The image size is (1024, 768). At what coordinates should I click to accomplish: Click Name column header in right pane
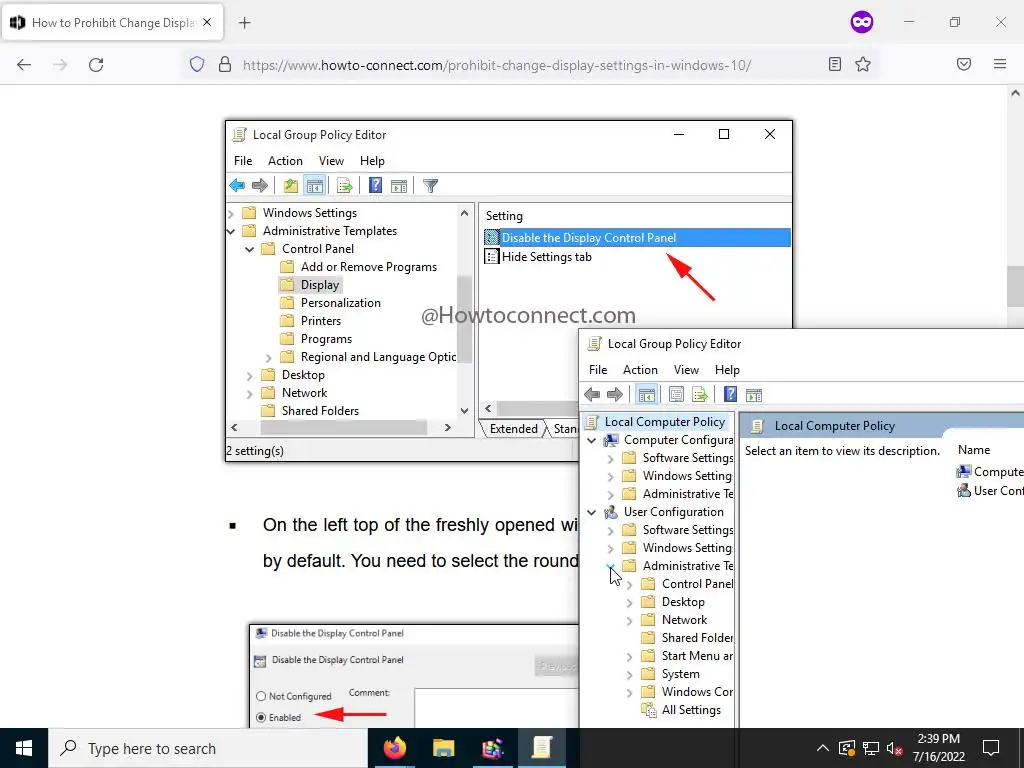click(974, 450)
